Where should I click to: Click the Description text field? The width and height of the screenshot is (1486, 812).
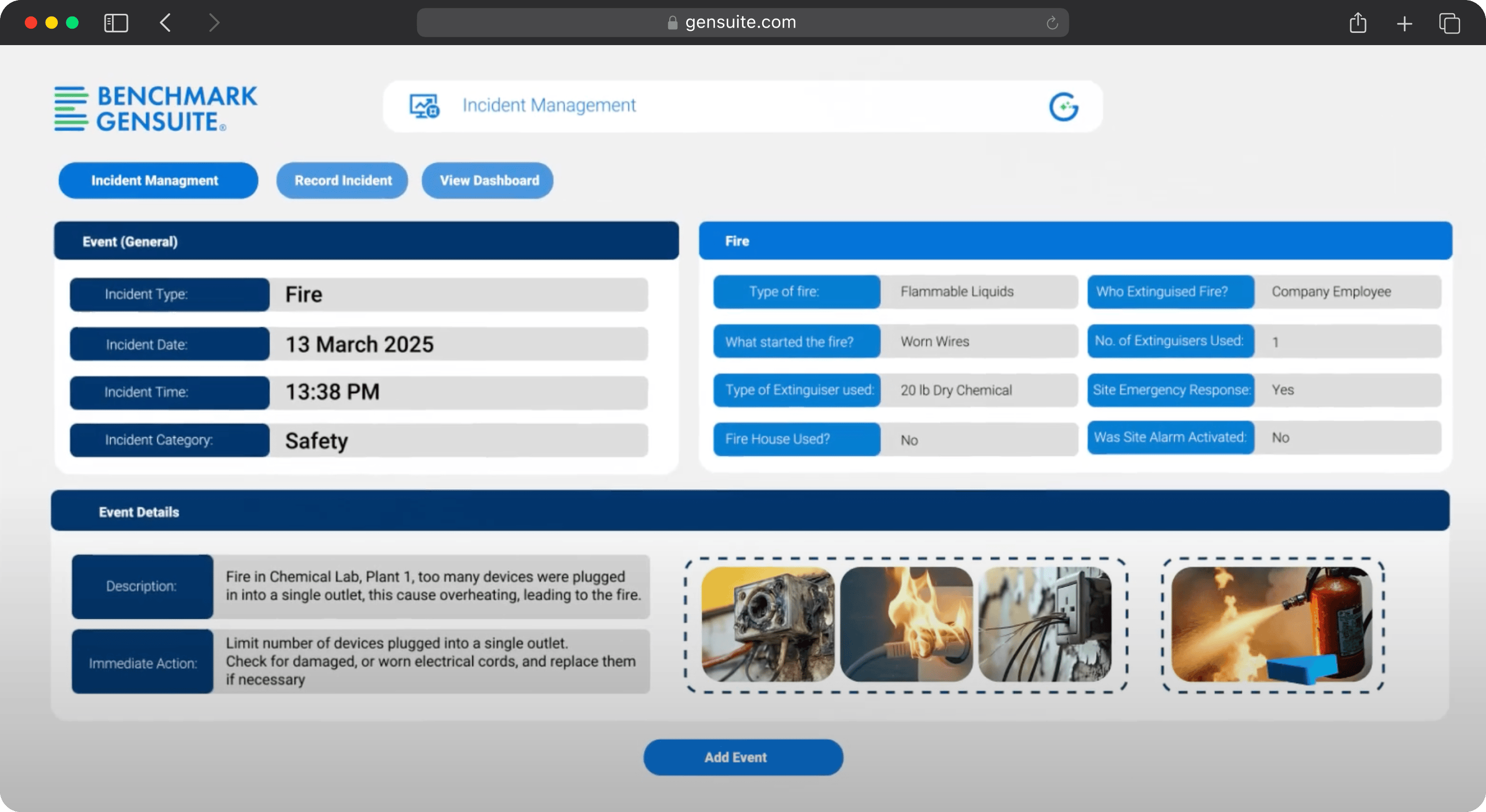[x=431, y=586]
